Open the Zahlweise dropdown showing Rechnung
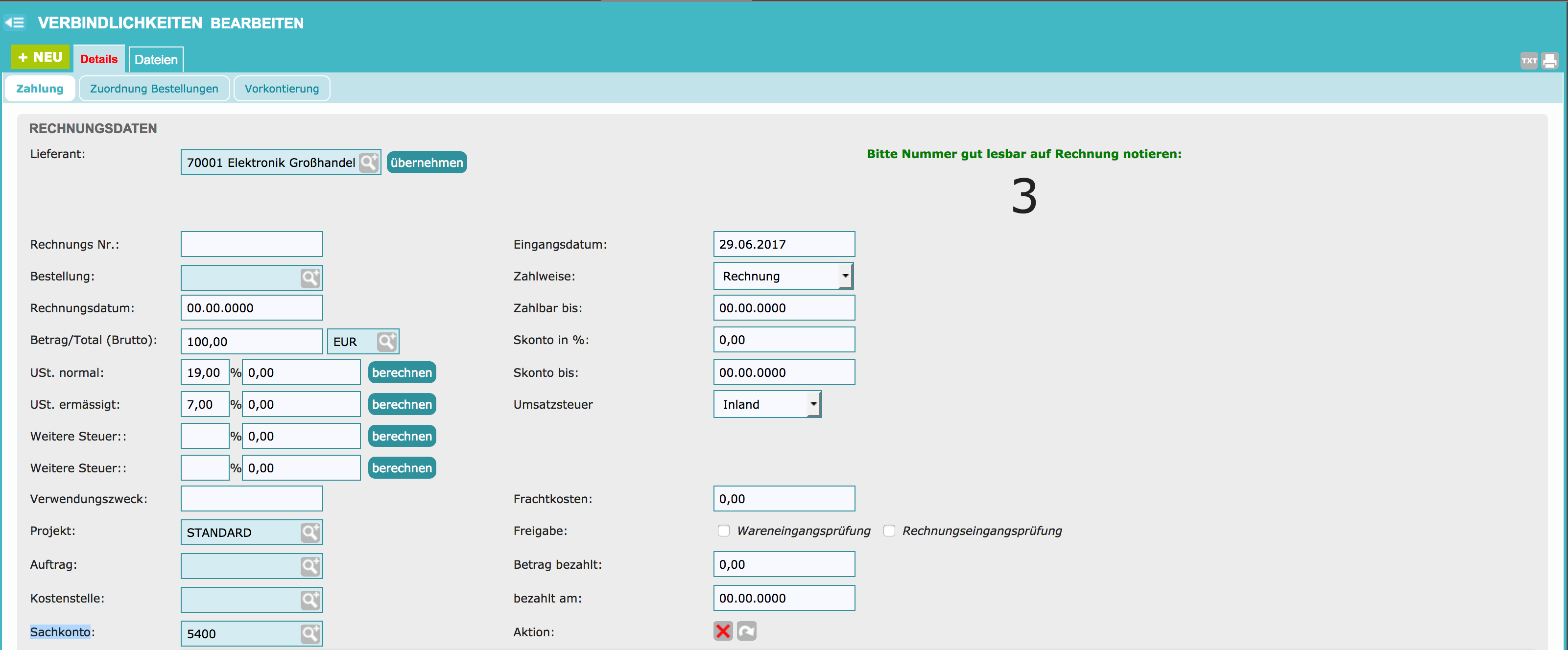 point(784,277)
